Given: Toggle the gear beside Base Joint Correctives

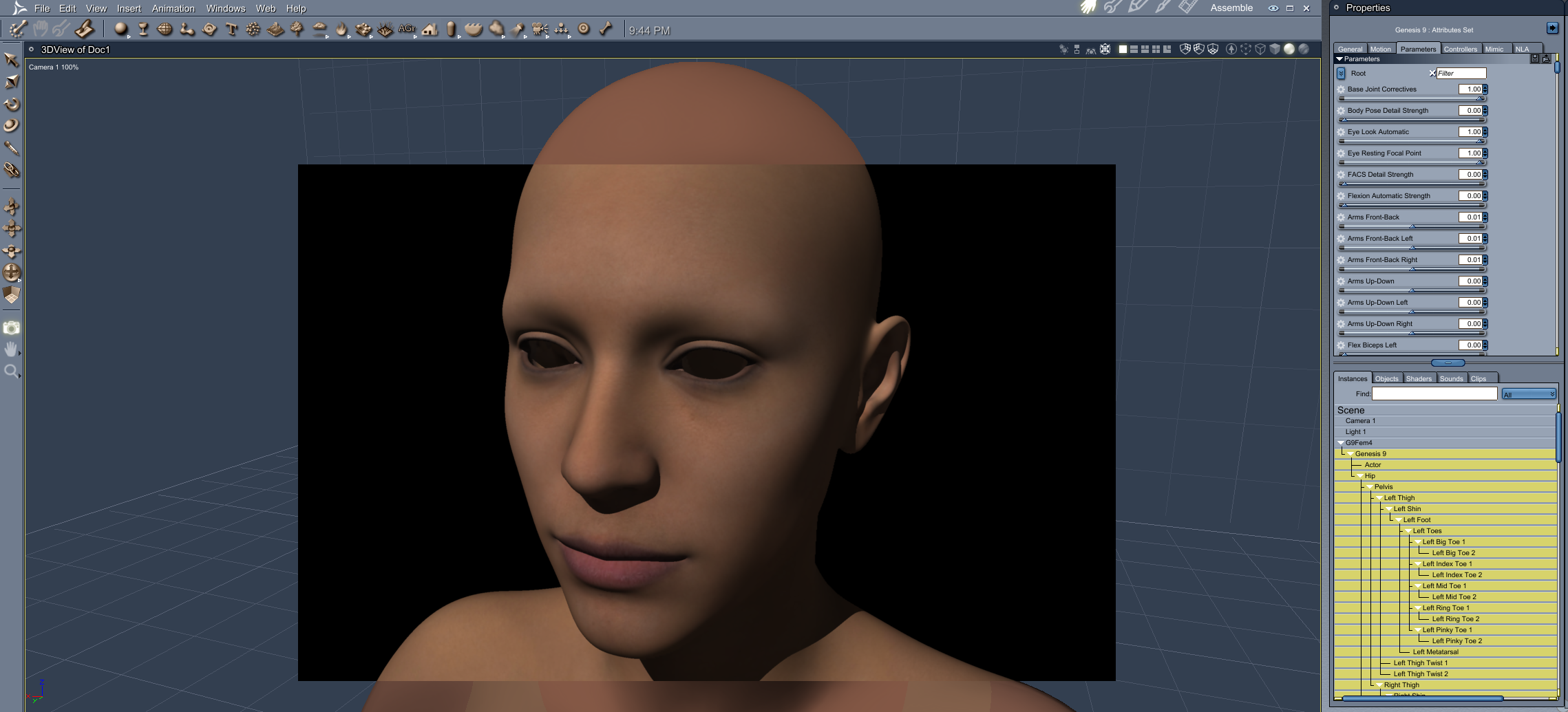Looking at the screenshot, I should coord(1341,89).
